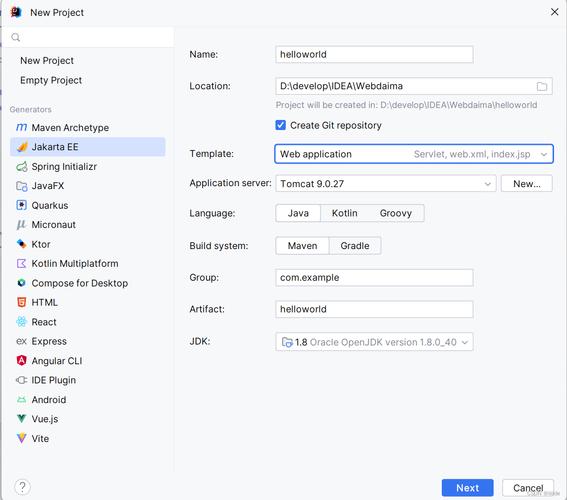Click the Cancel button
This screenshot has width=567, height=500.
tap(528, 488)
